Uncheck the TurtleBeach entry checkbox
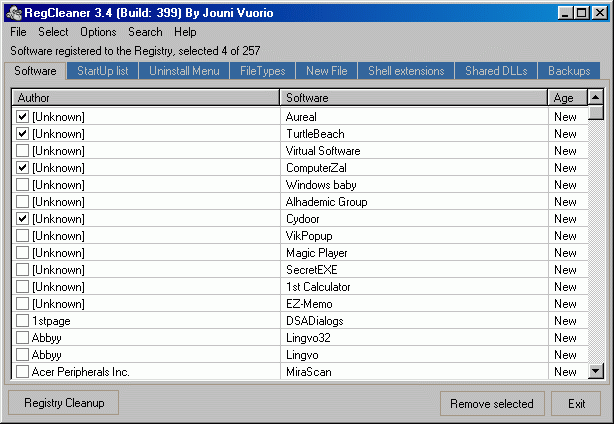Screen dimensions: 614x424 pyautogui.click(x=22, y=134)
